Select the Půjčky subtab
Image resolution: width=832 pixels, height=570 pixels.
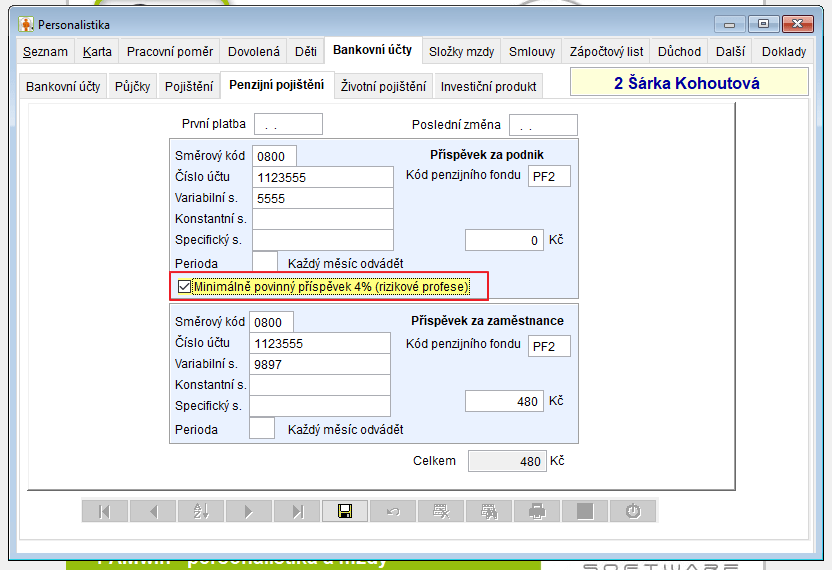[132, 86]
